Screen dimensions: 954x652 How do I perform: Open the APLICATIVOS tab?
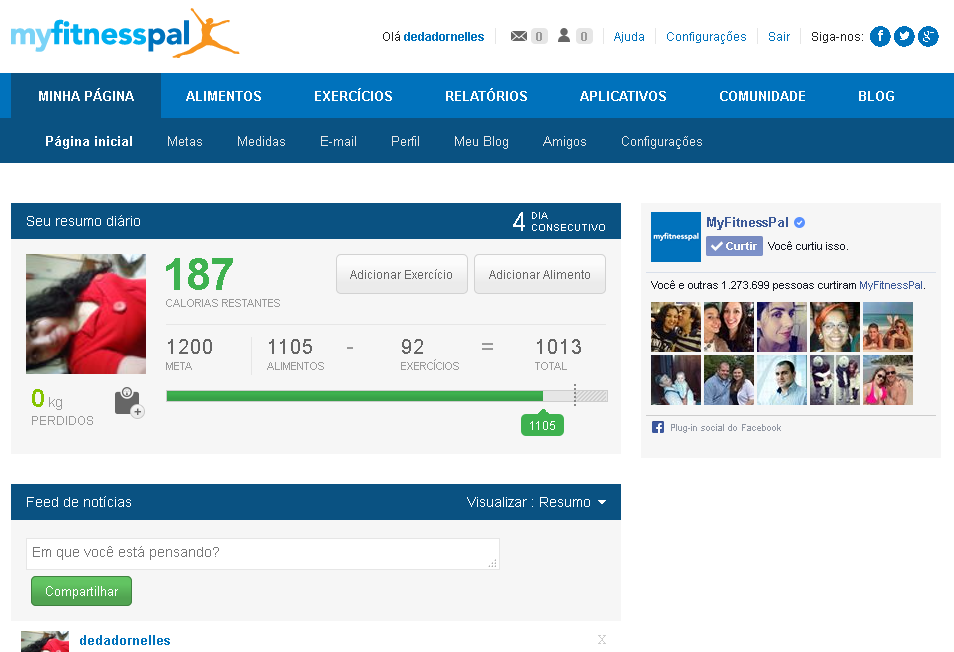[x=623, y=95]
